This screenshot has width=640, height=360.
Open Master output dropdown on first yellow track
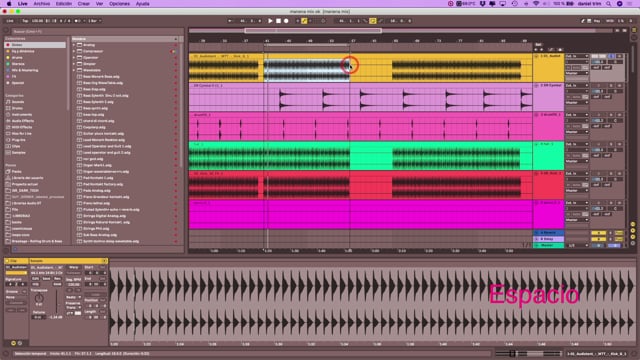[x=577, y=73]
